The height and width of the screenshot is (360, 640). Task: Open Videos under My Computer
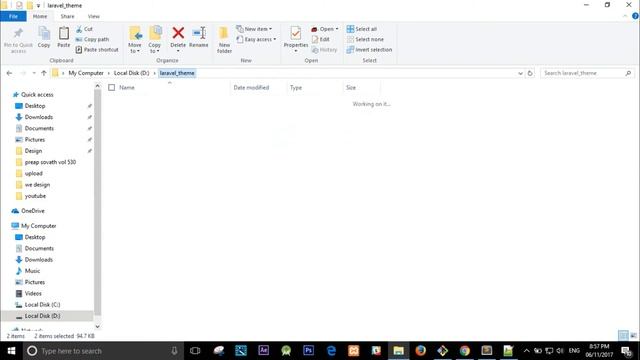click(x=33, y=293)
